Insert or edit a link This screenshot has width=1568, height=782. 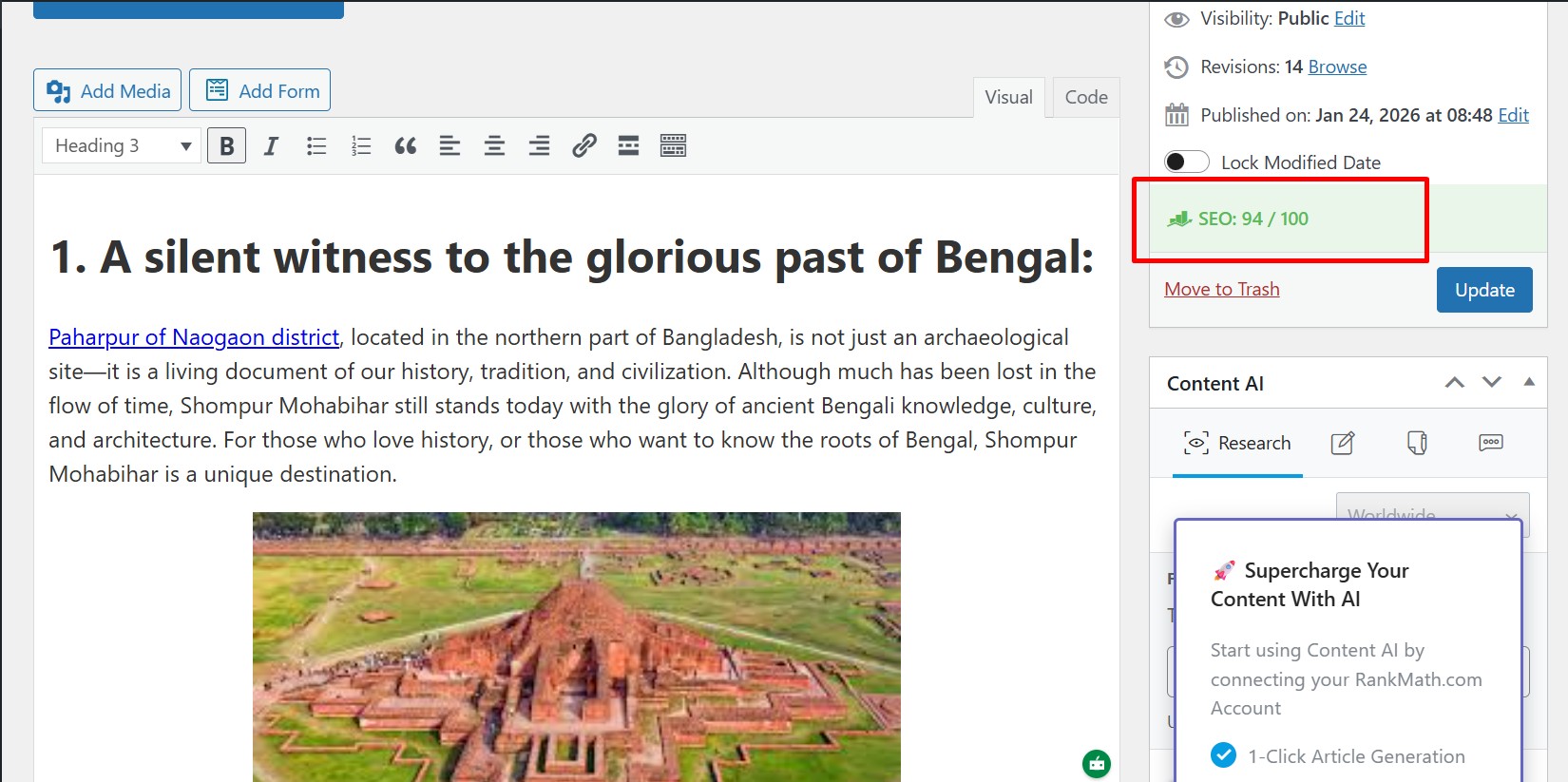click(583, 146)
